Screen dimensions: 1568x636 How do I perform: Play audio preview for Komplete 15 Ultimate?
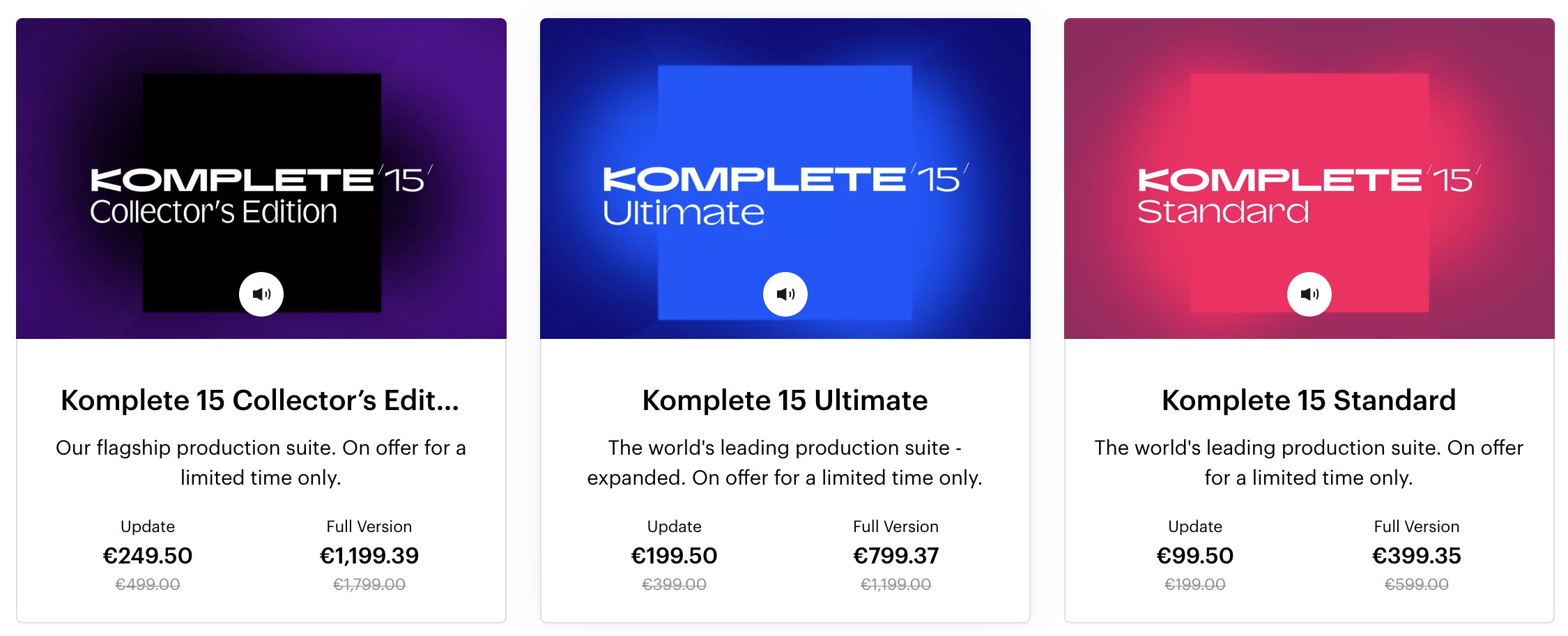click(x=785, y=294)
